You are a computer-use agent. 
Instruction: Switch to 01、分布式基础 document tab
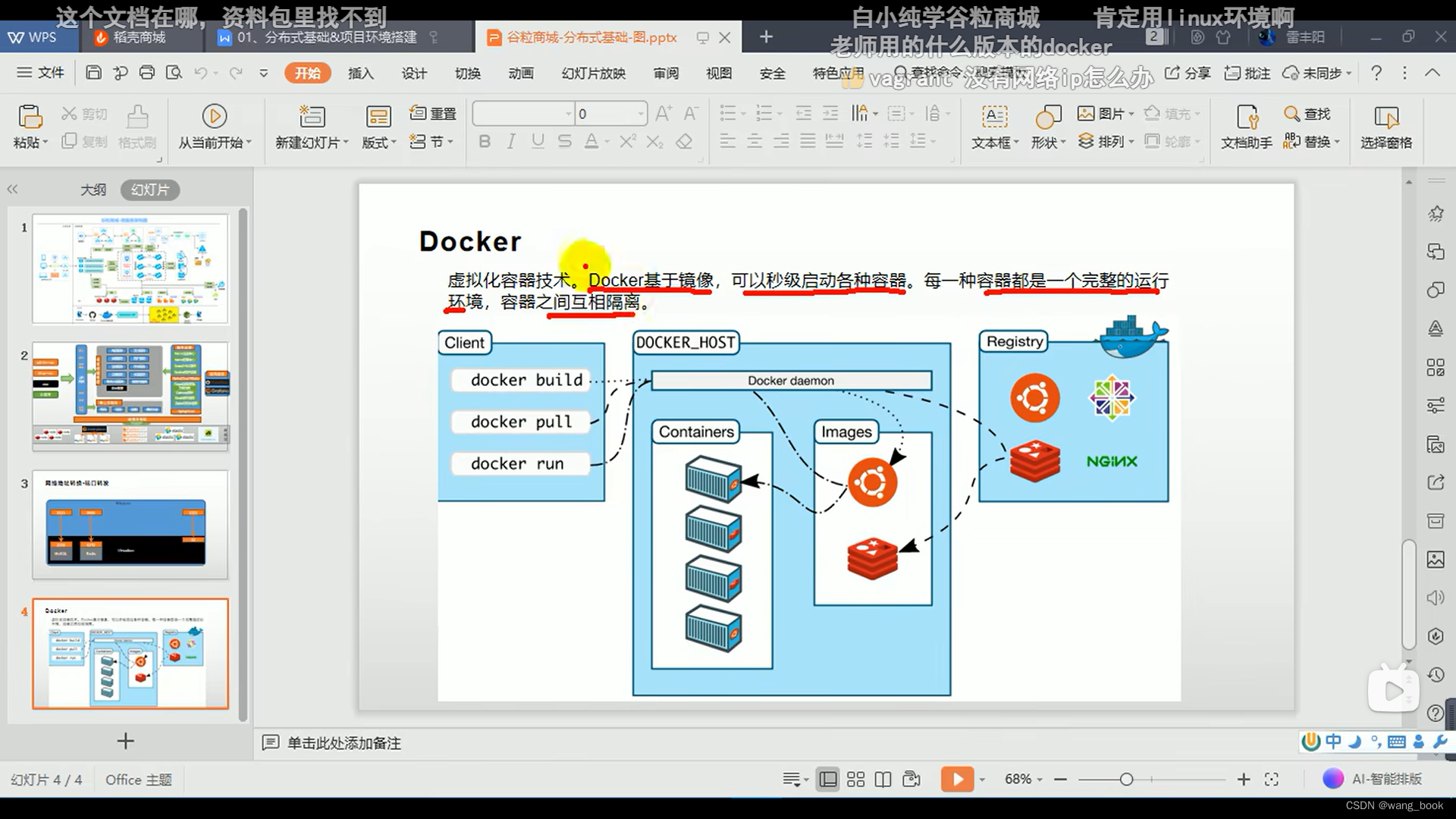[x=326, y=37]
